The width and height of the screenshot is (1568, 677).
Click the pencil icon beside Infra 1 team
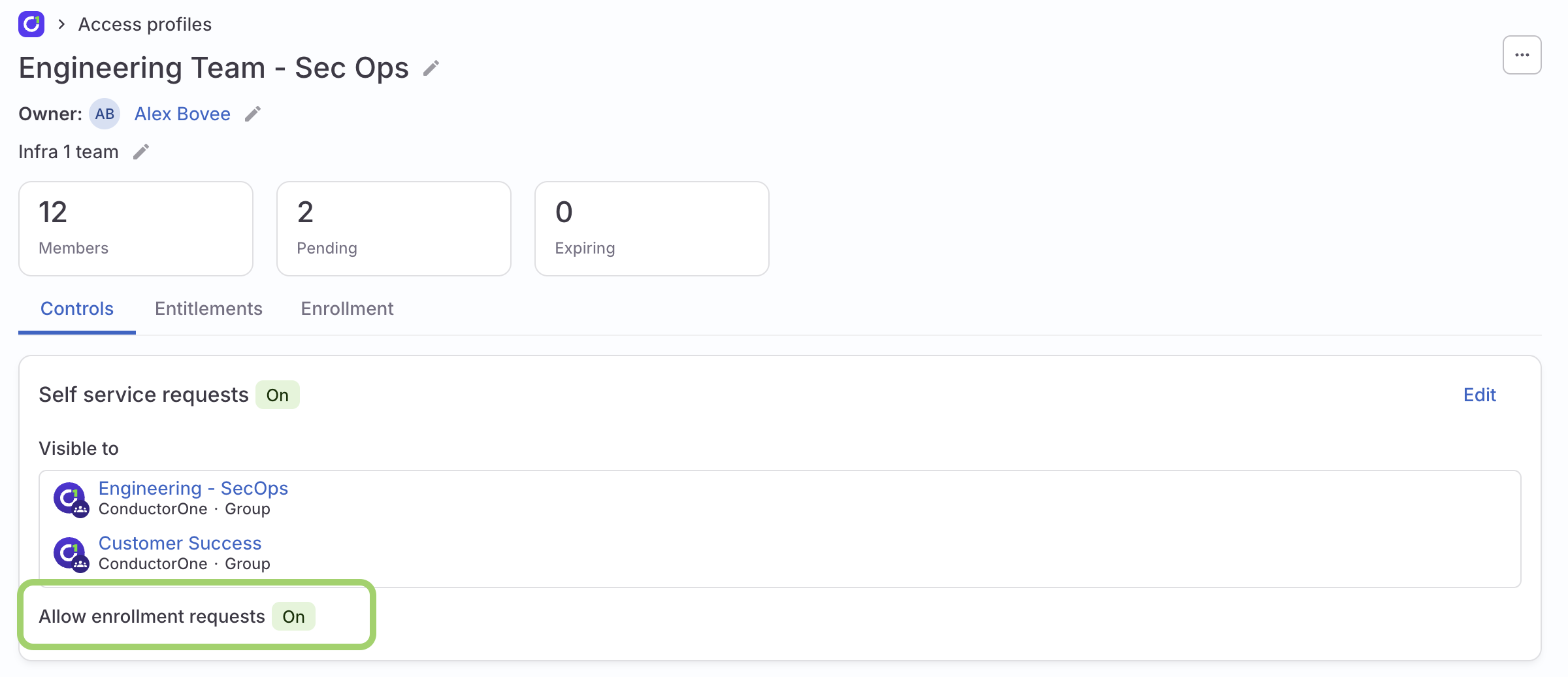coord(140,152)
